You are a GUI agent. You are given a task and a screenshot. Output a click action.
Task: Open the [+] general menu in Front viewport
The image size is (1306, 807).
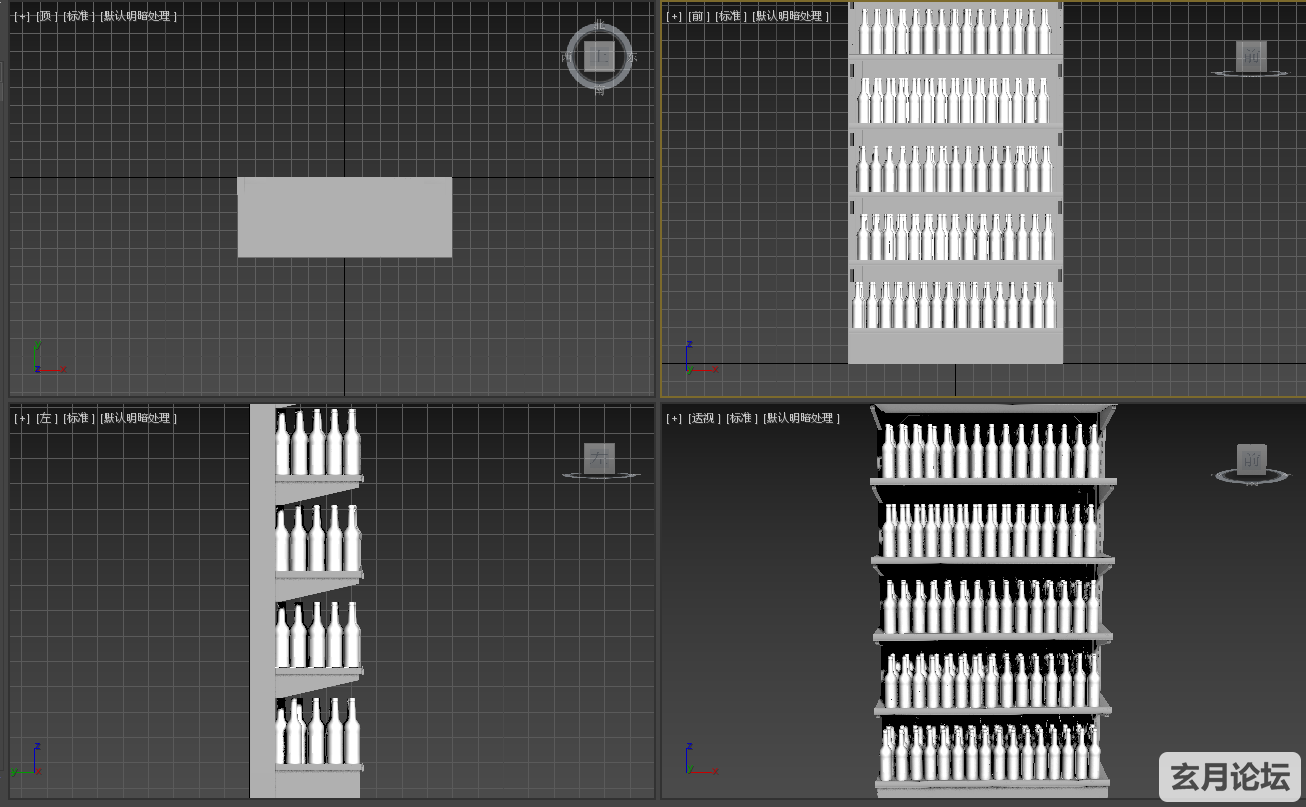674,16
